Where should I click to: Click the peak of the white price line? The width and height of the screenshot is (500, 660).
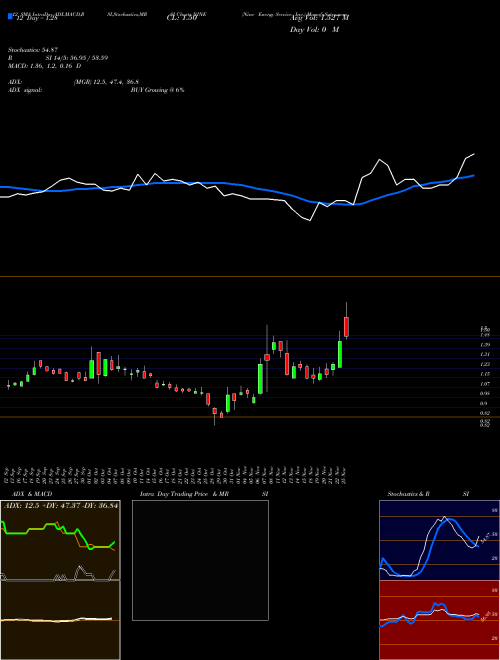[474, 154]
